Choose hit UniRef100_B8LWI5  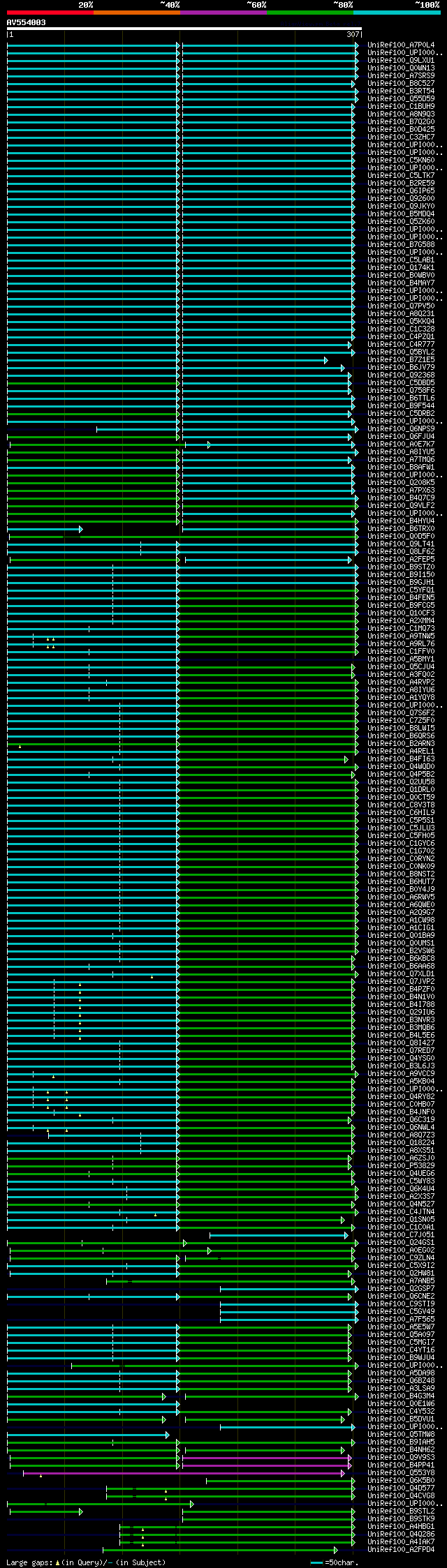[401, 729]
